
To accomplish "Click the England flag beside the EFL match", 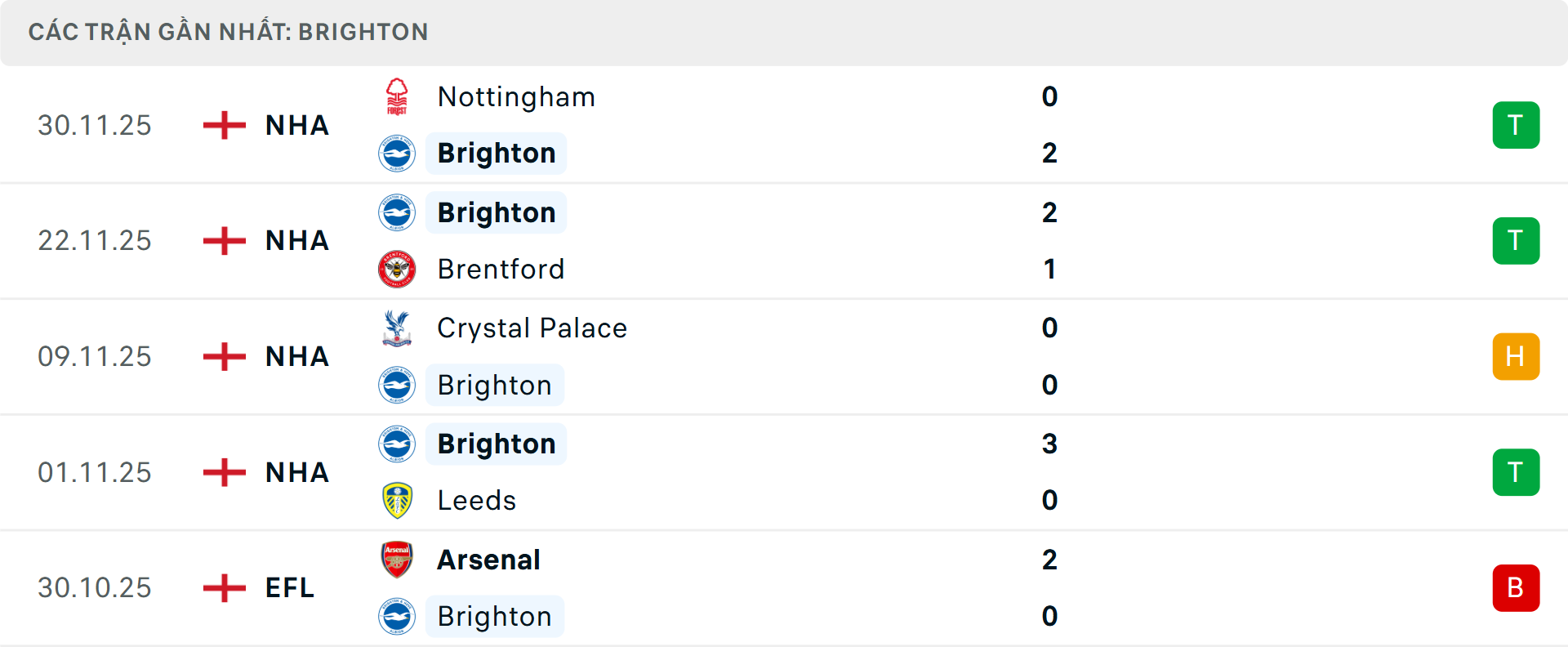I will 223,587.
